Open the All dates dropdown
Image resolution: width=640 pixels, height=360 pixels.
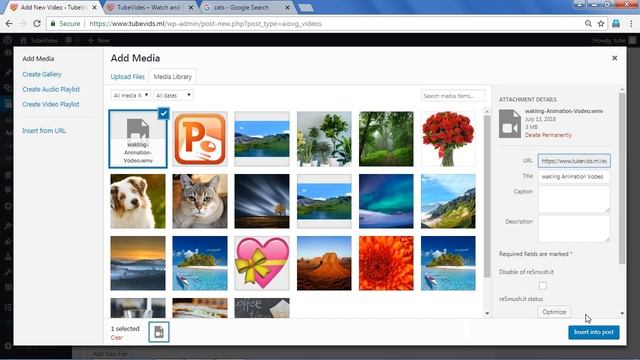click(x=173, y=95)
